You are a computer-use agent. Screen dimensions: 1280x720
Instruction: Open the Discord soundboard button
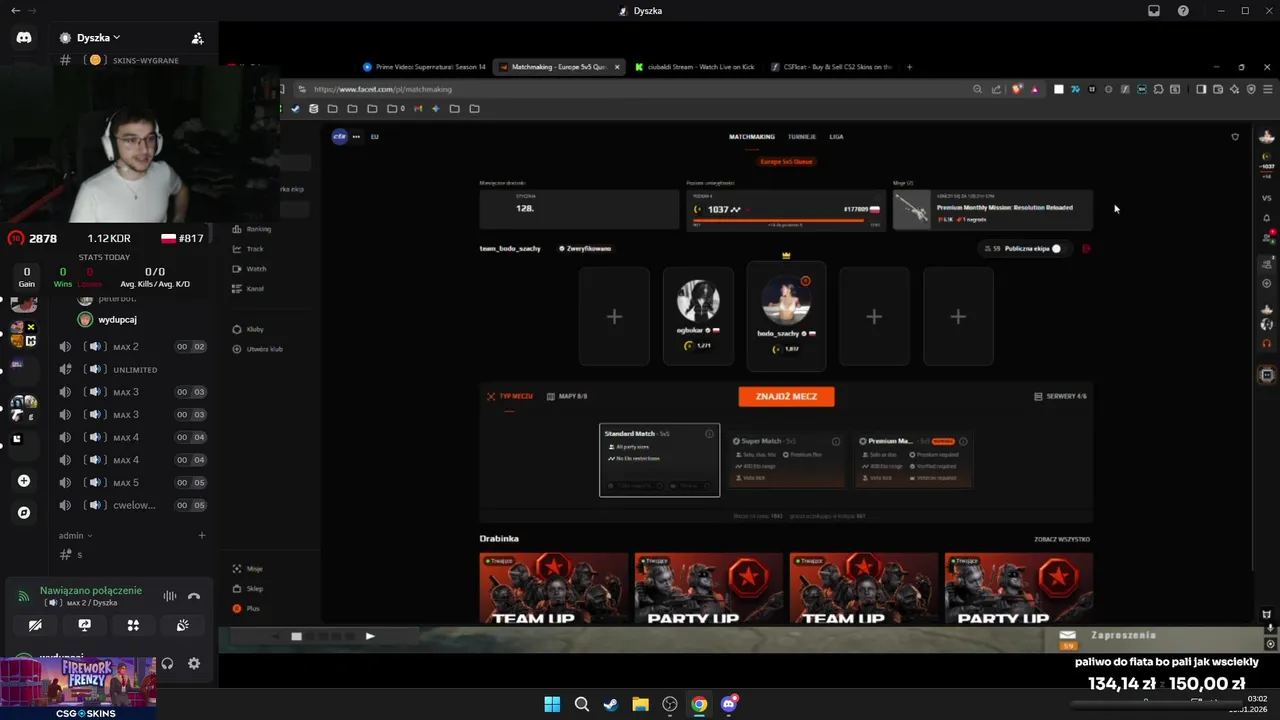click(182, 625)
